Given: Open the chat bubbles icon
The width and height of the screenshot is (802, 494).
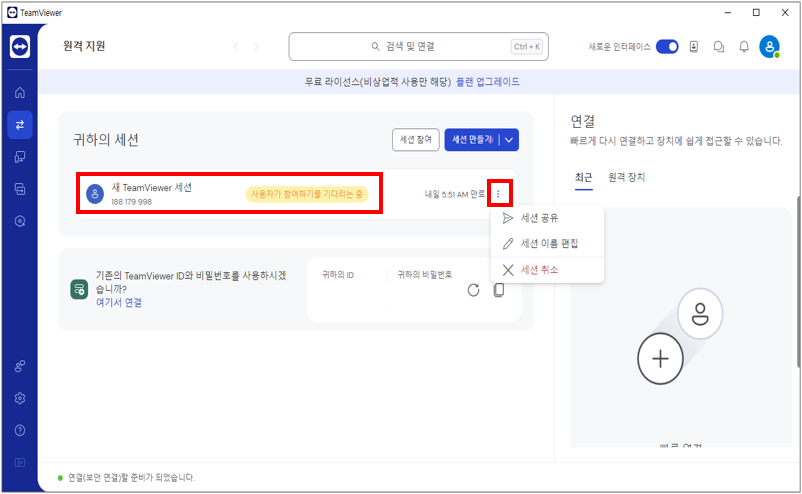Looking at the screenshot, I should [719, 47].
